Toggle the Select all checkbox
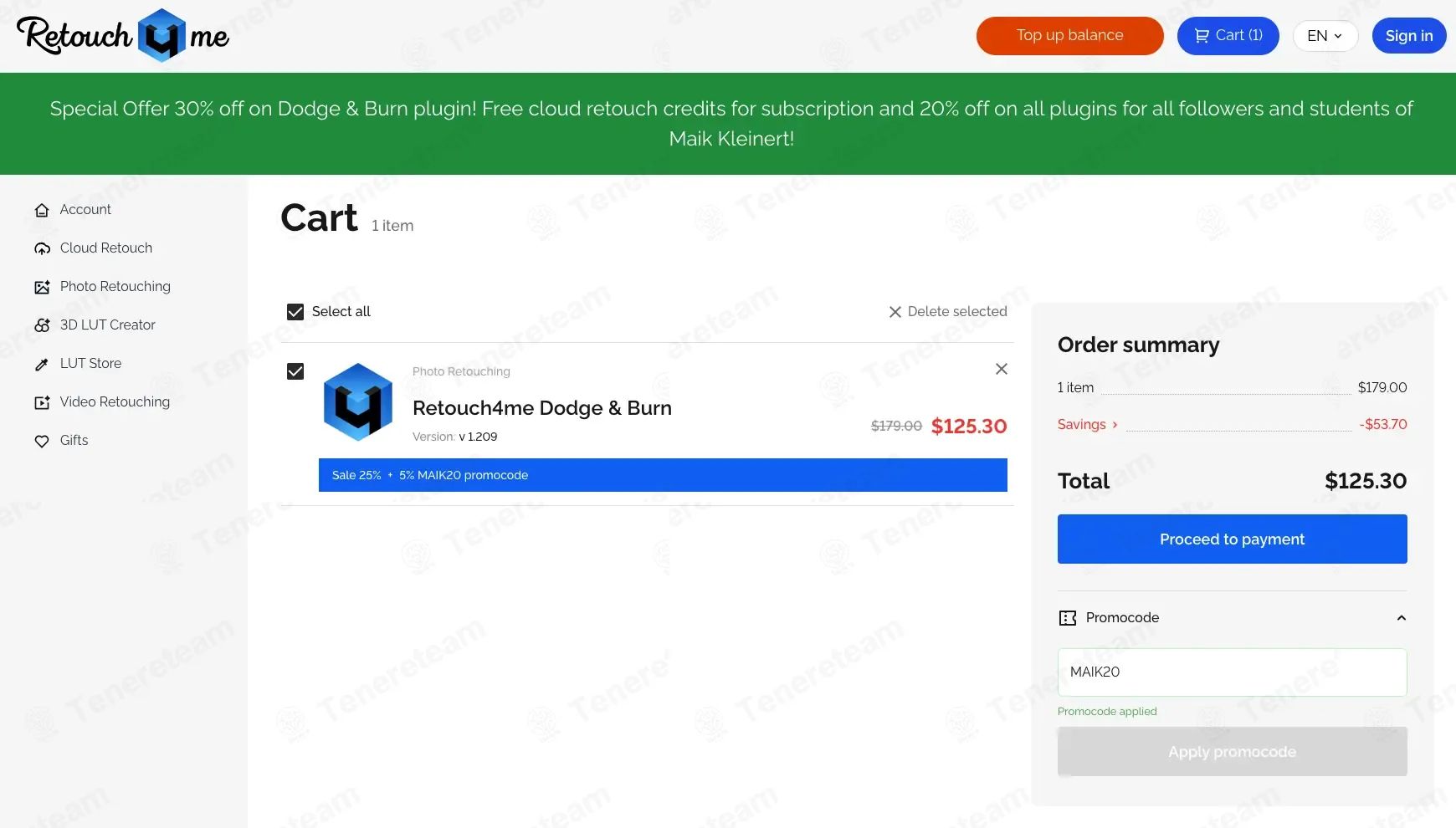The image size is (1456, 828). 295,312
